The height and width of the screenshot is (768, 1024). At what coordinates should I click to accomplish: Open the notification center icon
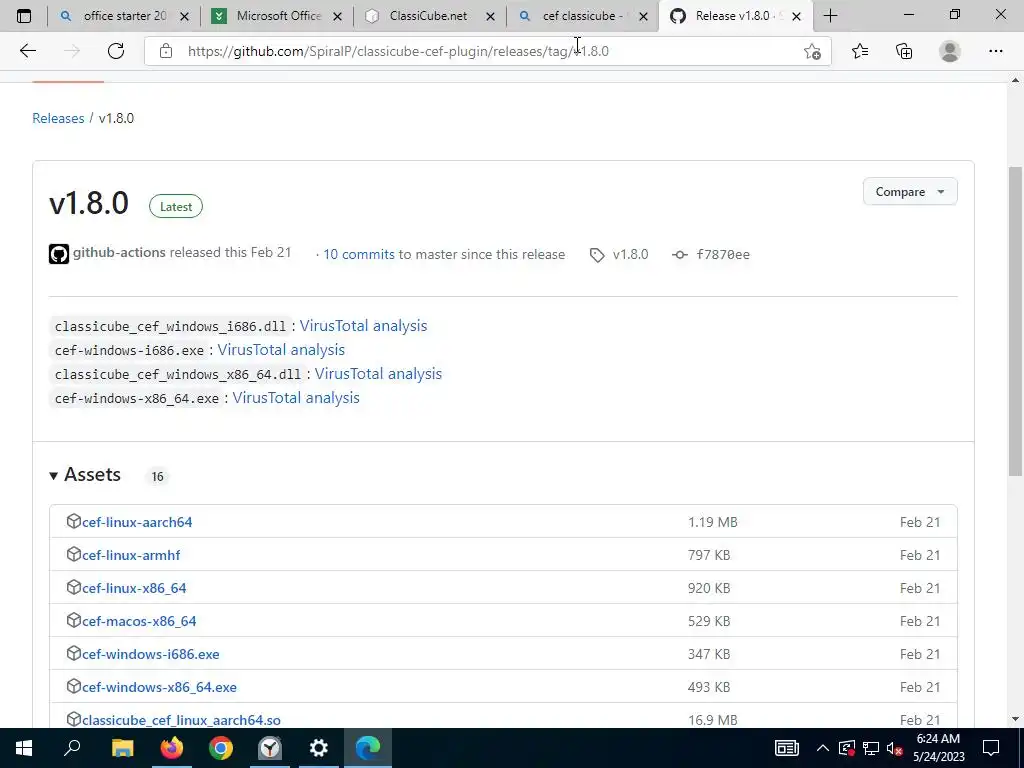coord(991,748)
